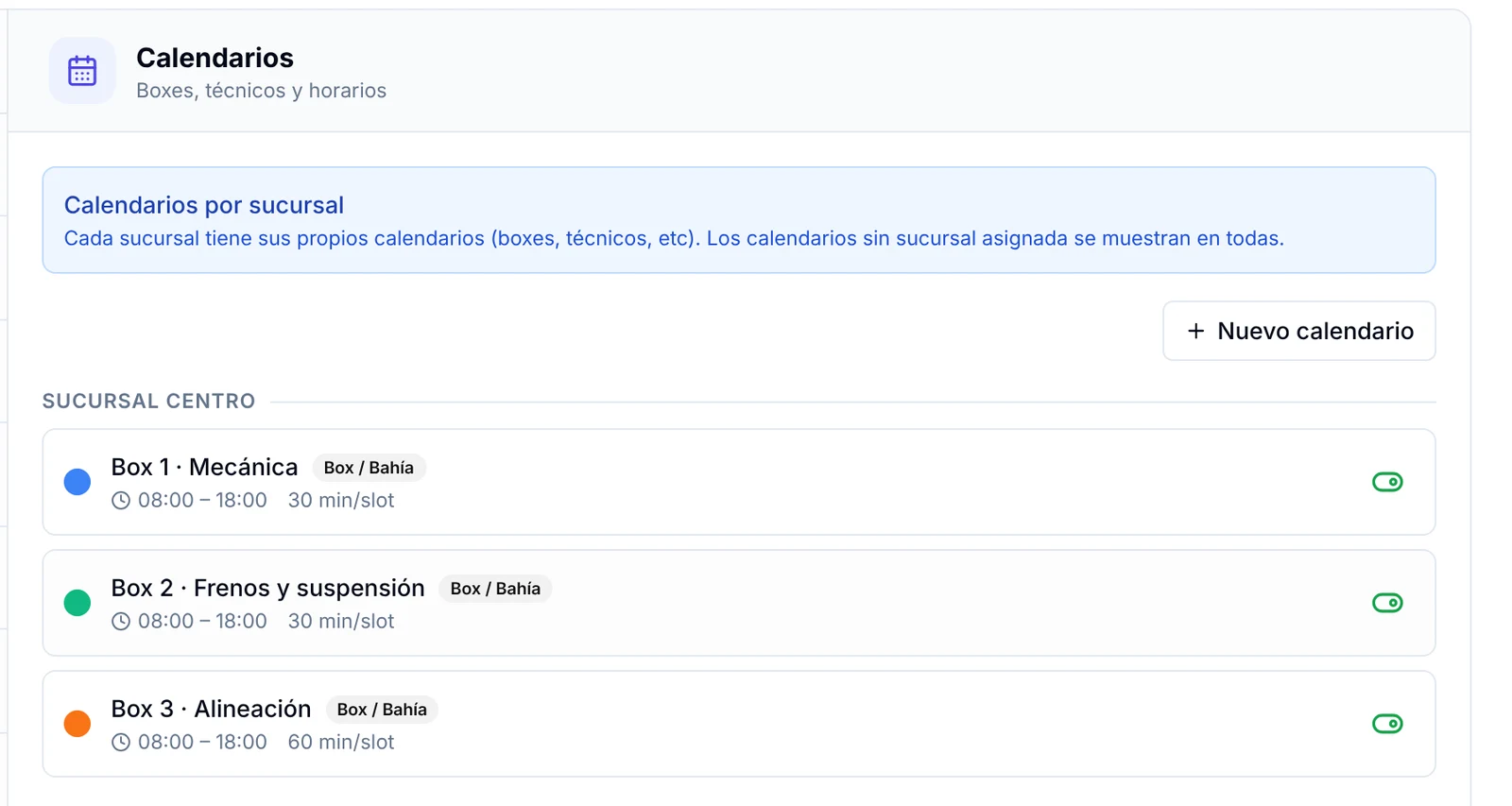
Task: Click the 60 min/slot value of Box 3
Action: coord(341,743)
